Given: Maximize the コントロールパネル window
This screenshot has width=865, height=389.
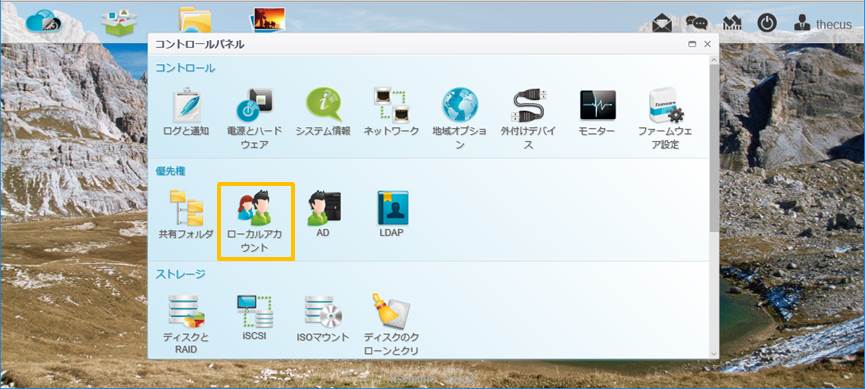Looking at the screenshot, I should pyautogui.click(x=692, y=45).
